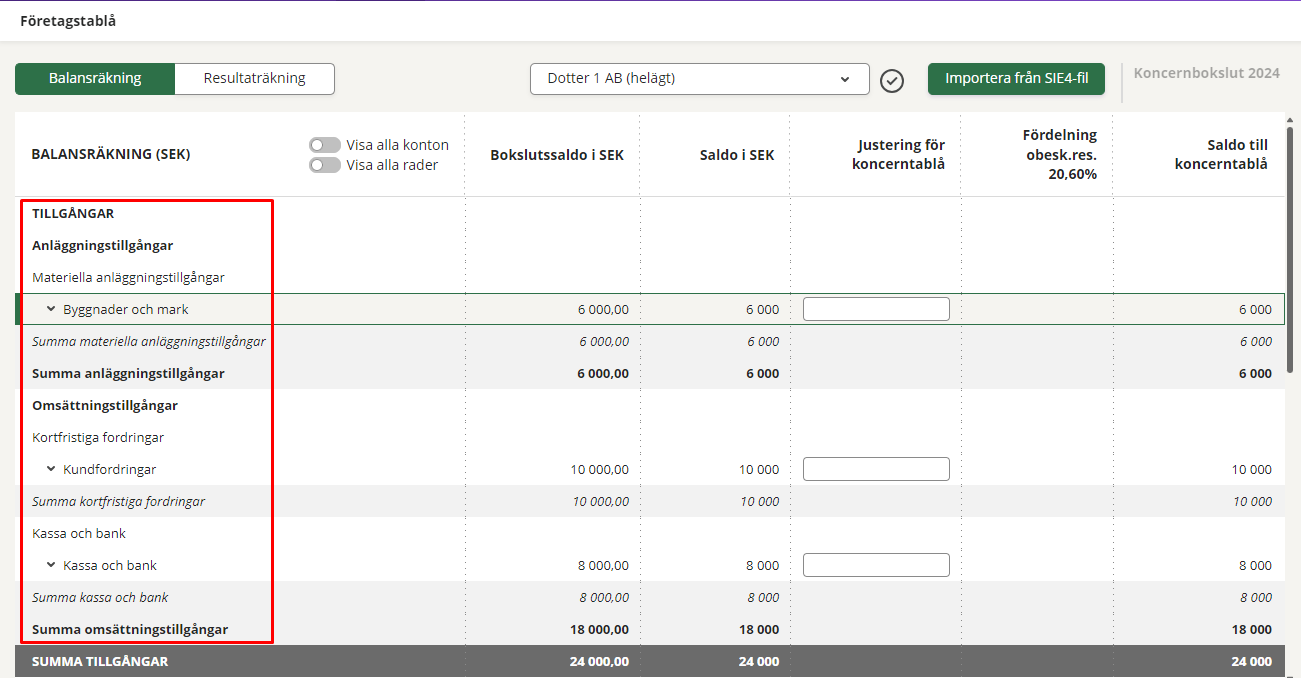
Task: Expand the Kundfordringar row chevron
Action: click(x=51, y=469)
